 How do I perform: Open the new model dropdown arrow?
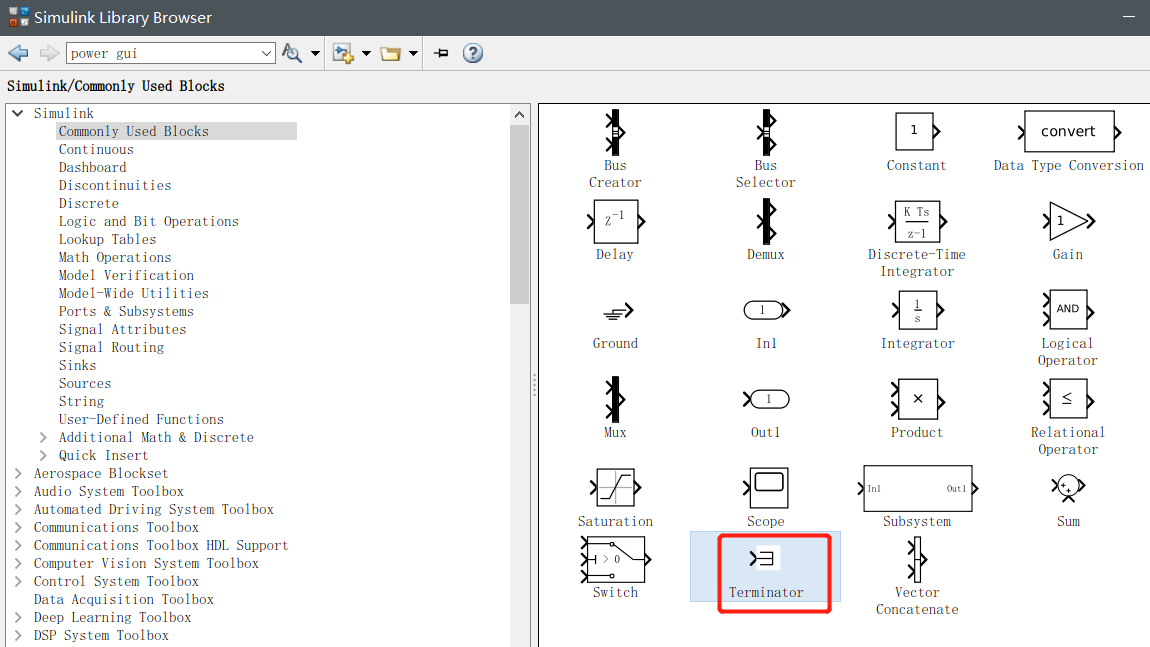pyautogui.click(x=366, y=53)
